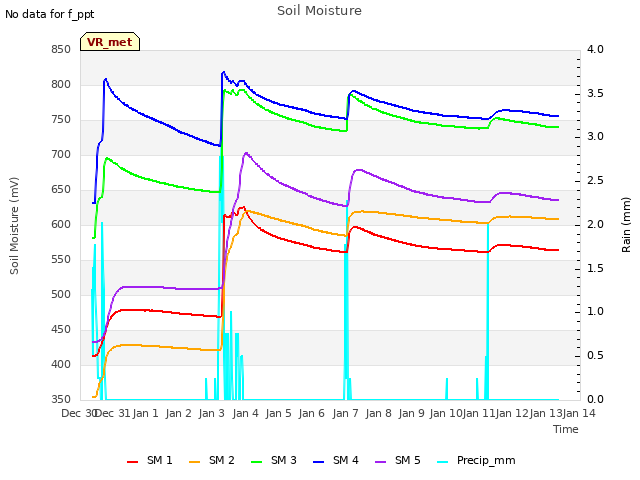Click the 600 left axis tick label
640x480 pixels.
(61, 224)
